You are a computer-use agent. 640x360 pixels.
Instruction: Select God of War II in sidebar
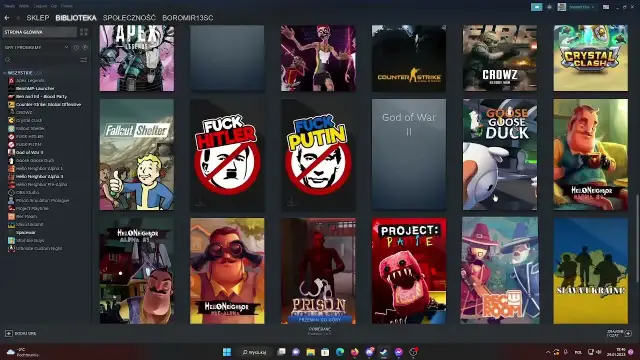(29, 152)
